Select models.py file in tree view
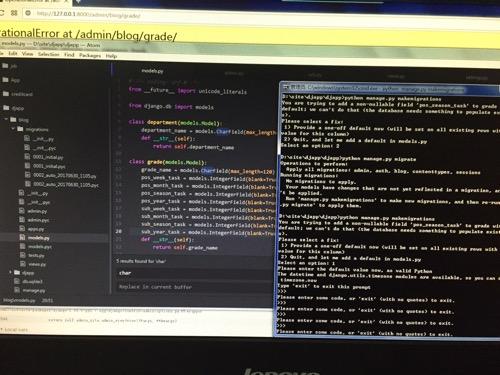500x375 pixels. click(x=38, y=238)
